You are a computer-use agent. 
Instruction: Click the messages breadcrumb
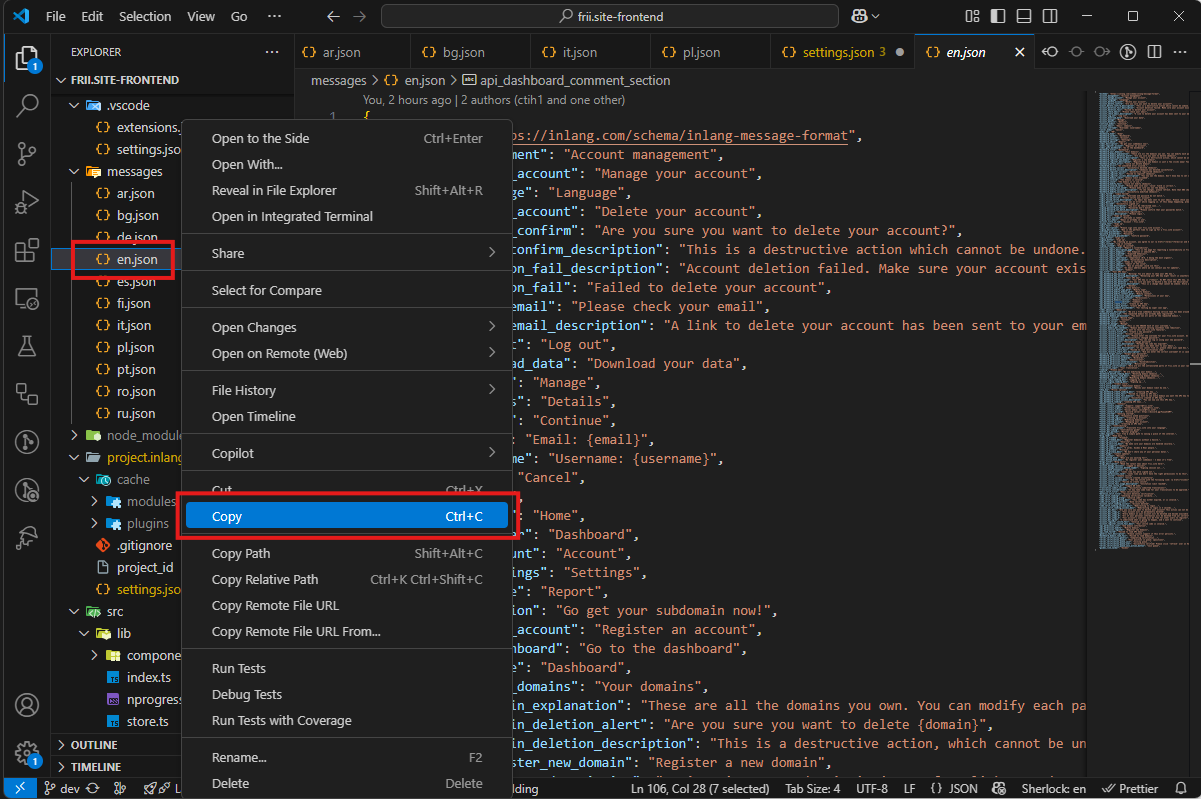(338, 80)
